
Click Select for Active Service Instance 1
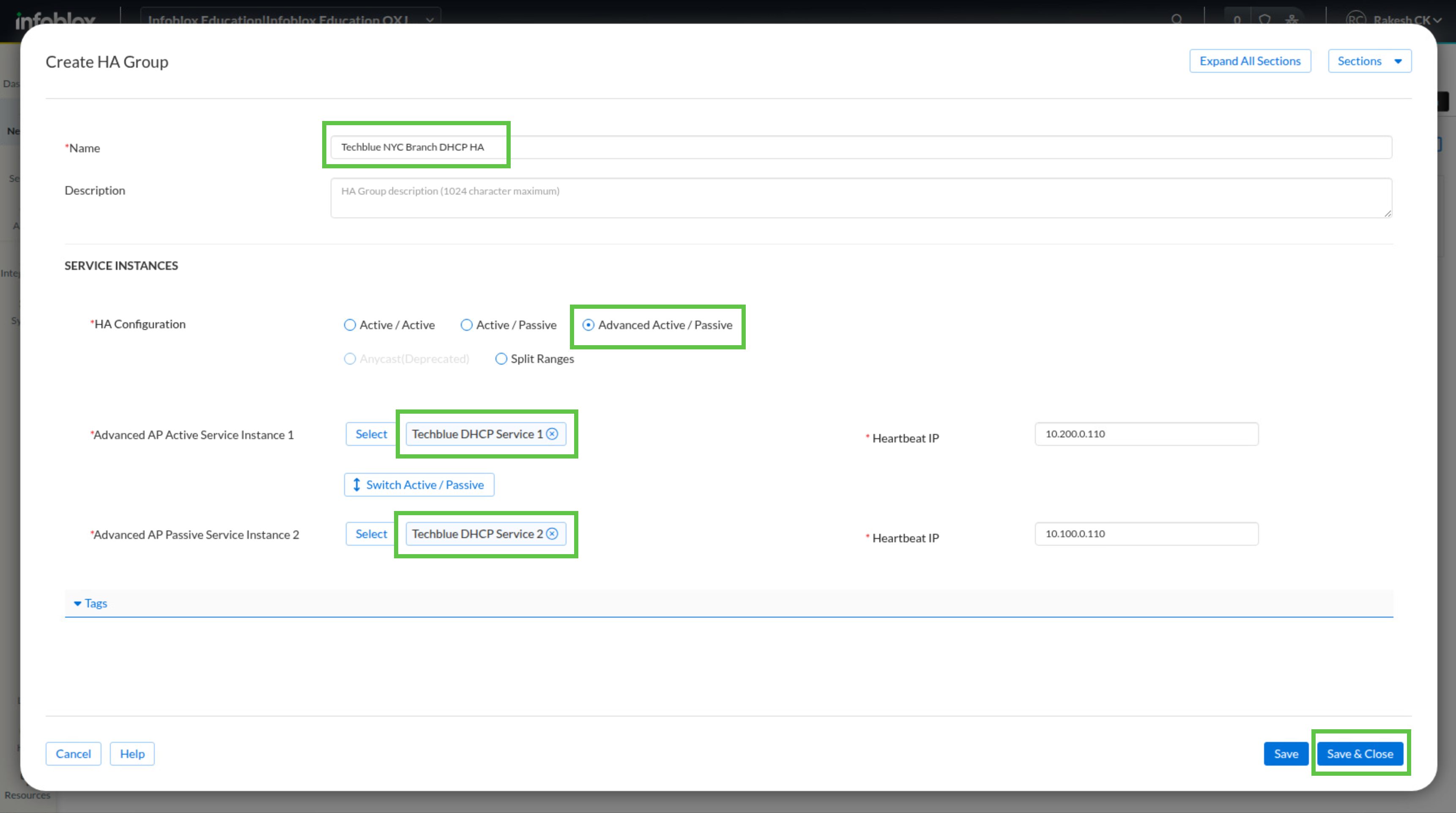tap(371, 434)
